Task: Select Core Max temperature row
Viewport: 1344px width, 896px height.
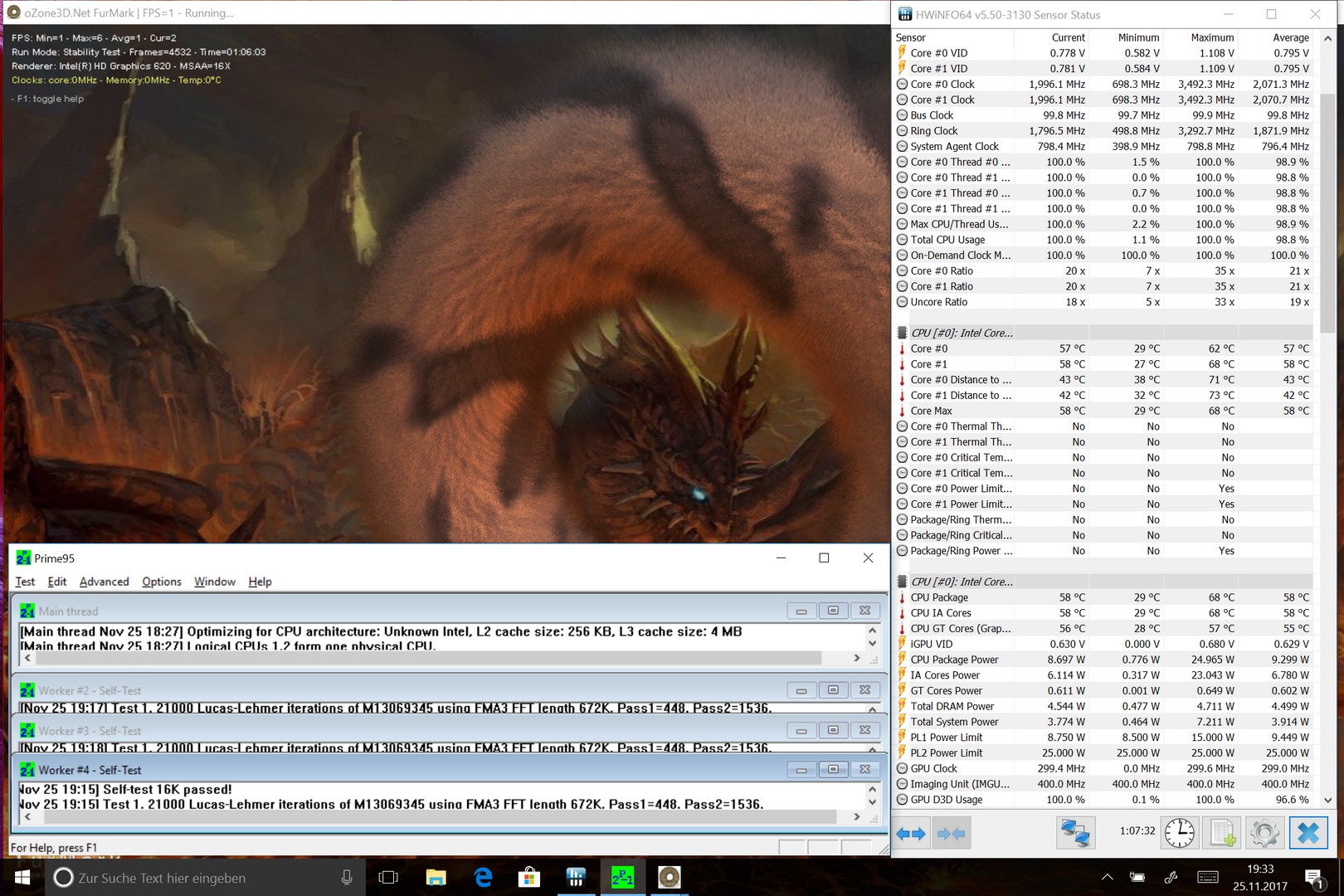Action: (1103, 411)
